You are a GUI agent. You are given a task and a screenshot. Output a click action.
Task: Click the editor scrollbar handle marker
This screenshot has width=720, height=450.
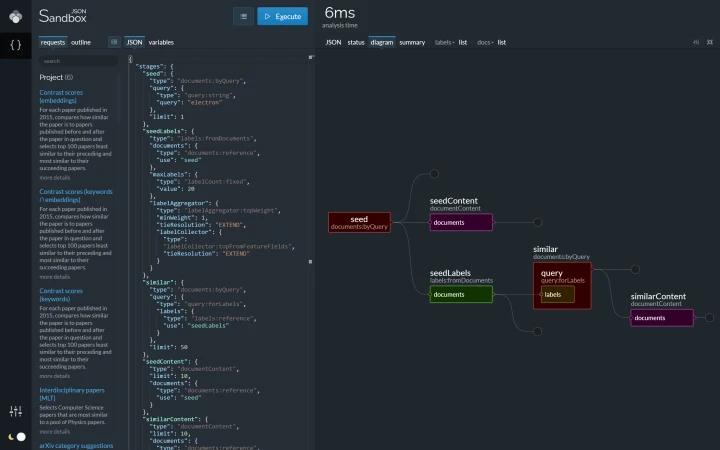point(310,262)
